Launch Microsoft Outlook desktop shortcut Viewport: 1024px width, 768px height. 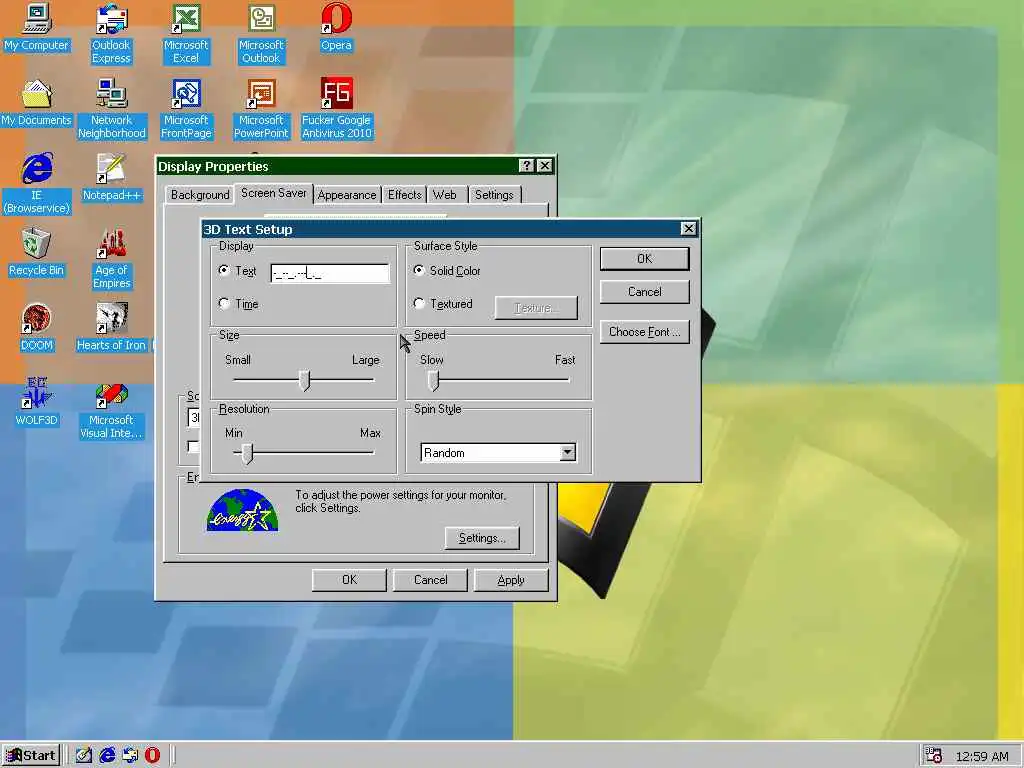point(261,34)
